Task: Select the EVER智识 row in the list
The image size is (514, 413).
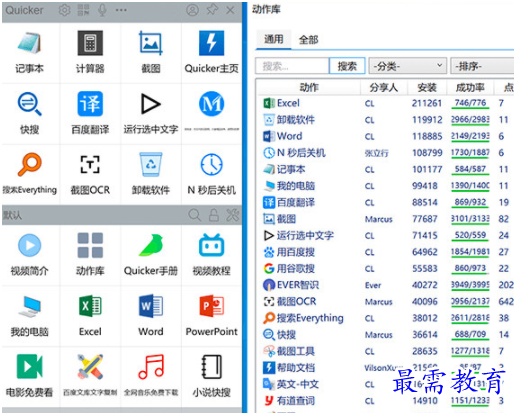Action: [x=386, y=285]
